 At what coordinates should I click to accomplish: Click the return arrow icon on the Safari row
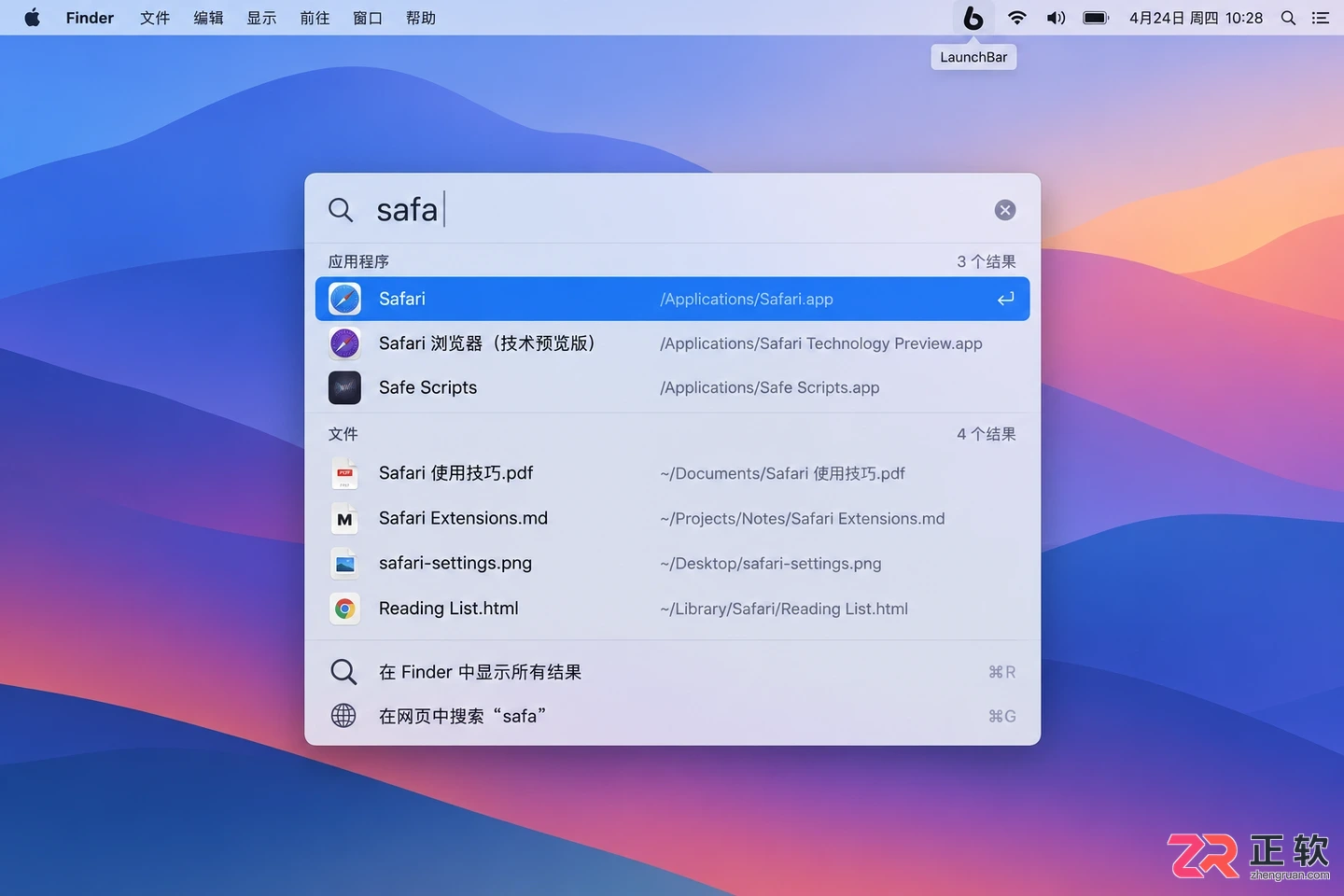pyautogui.click(x=1005, y=299)
